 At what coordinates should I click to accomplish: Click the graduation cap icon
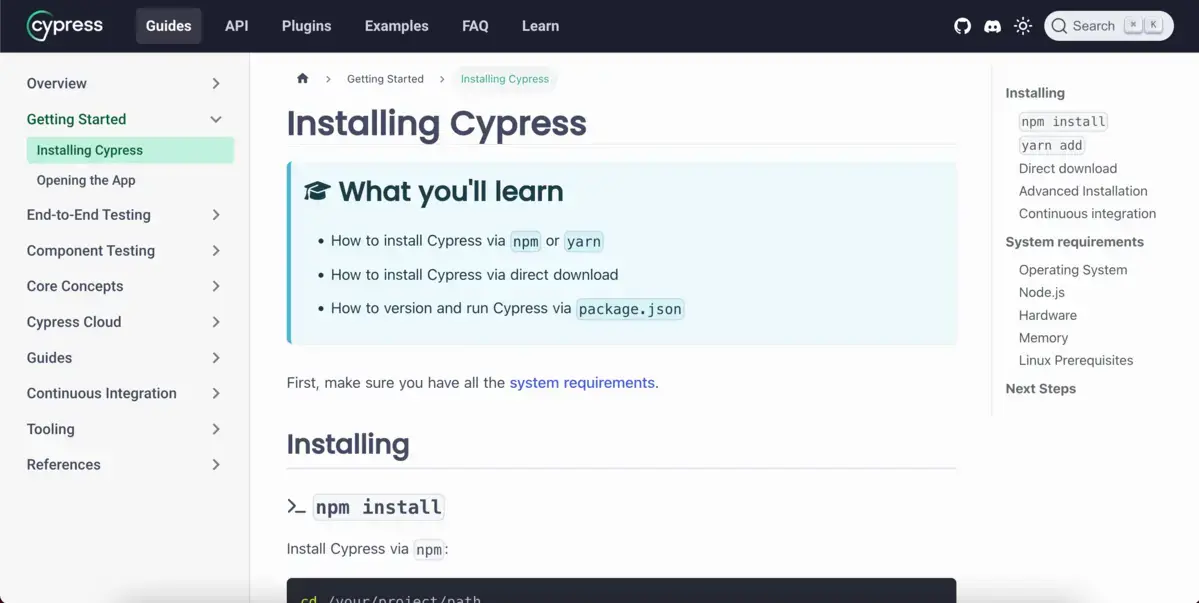[317, 191]
